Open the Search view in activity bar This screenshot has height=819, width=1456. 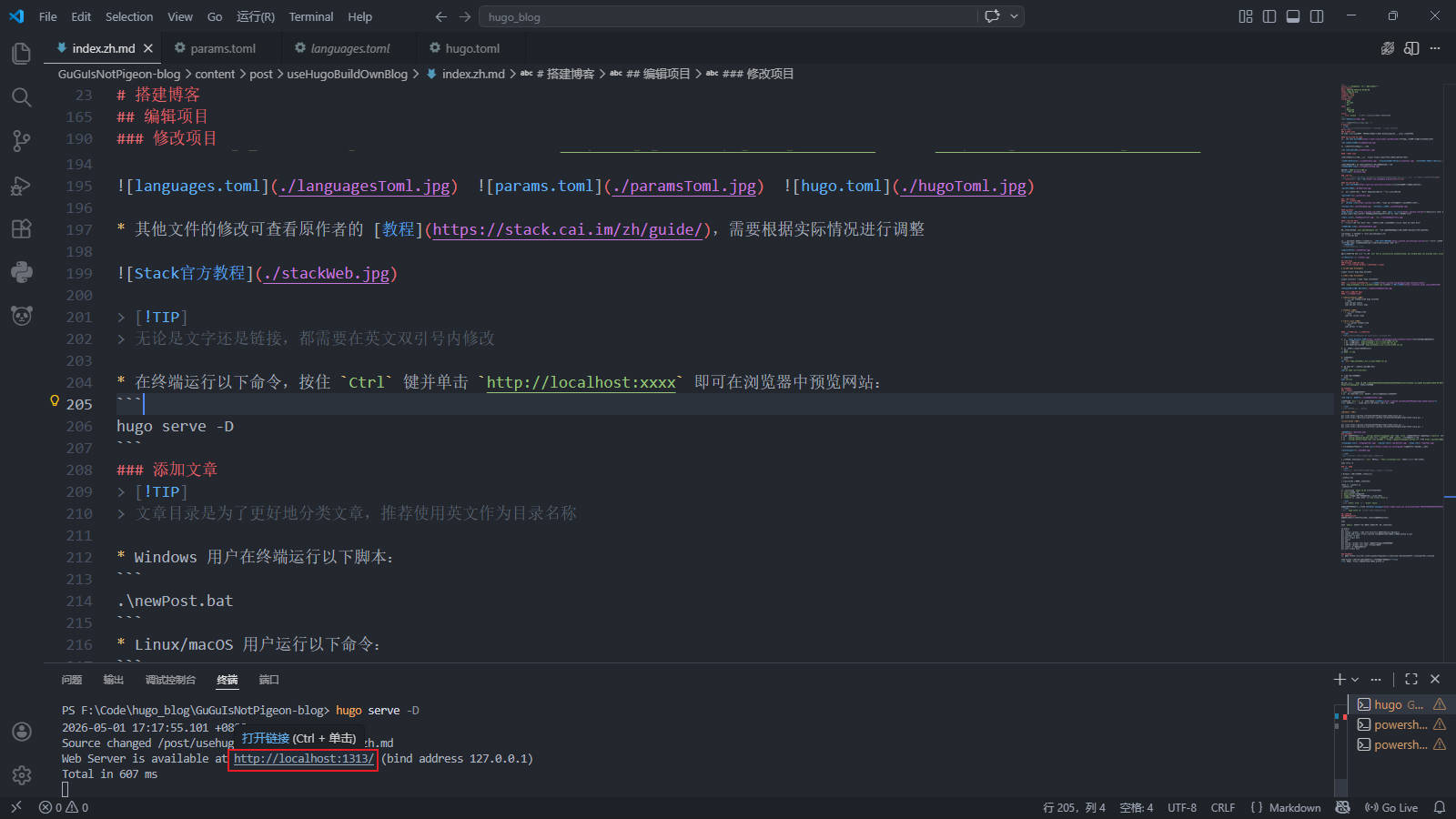click(21, 97)
